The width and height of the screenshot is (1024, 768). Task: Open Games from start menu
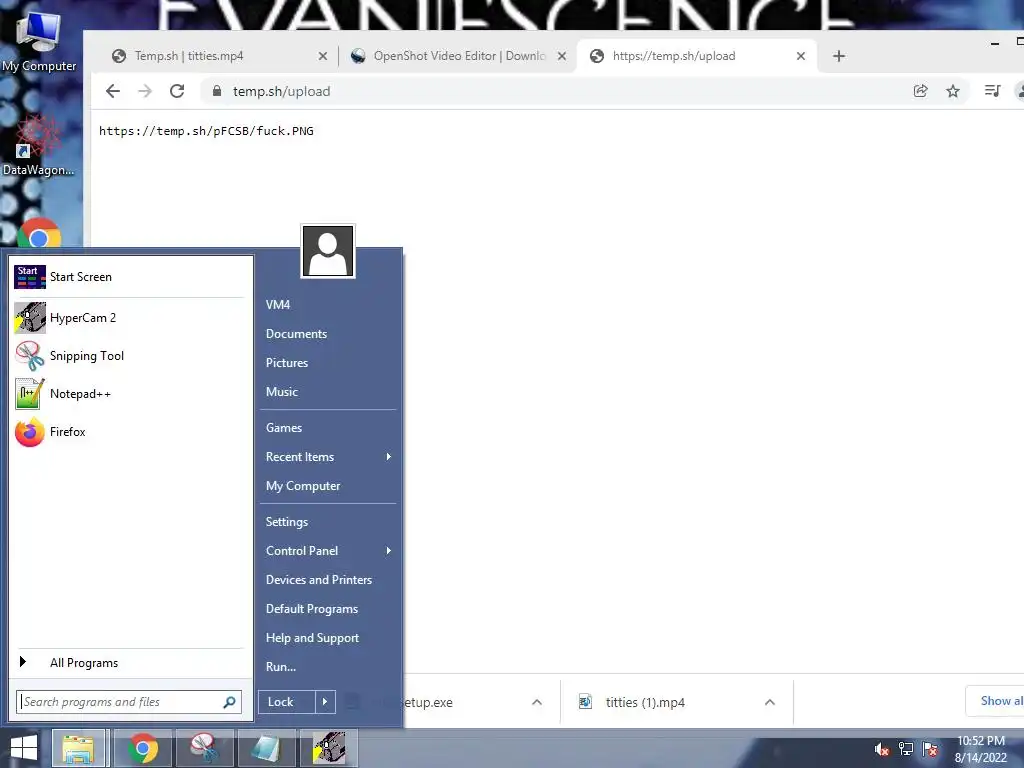[x=284, y=428]
